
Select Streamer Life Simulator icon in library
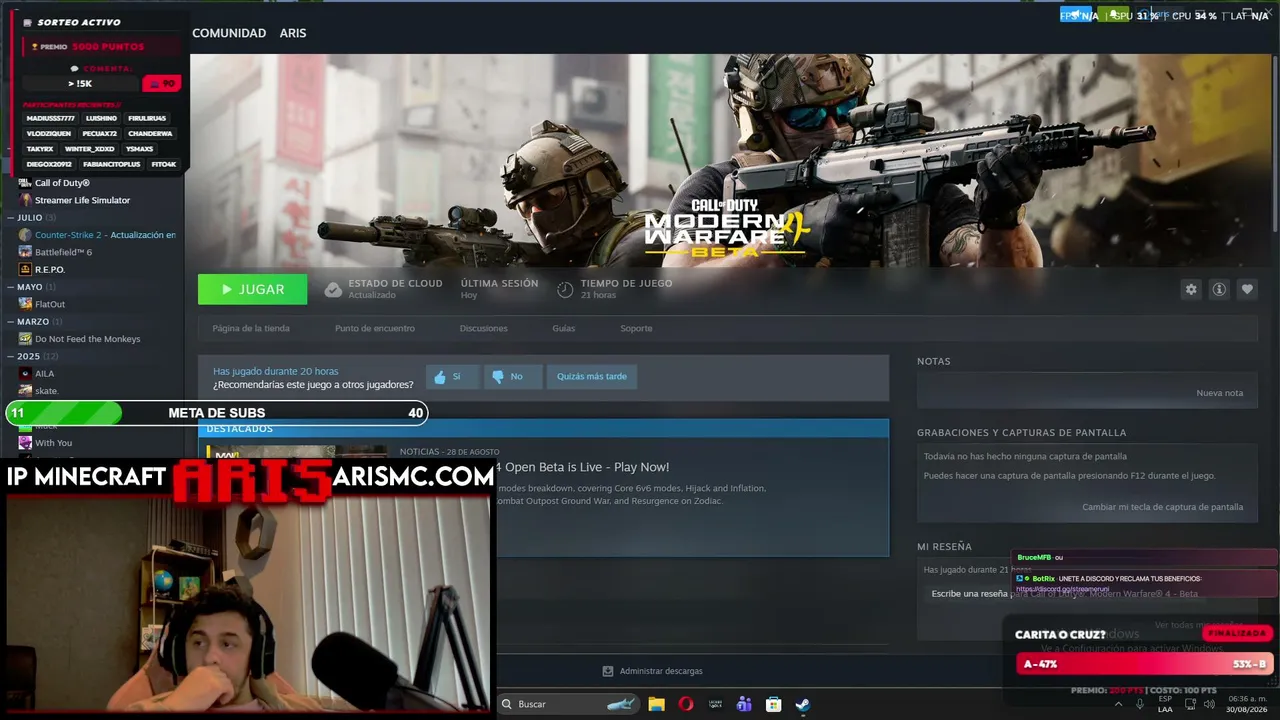25,200
